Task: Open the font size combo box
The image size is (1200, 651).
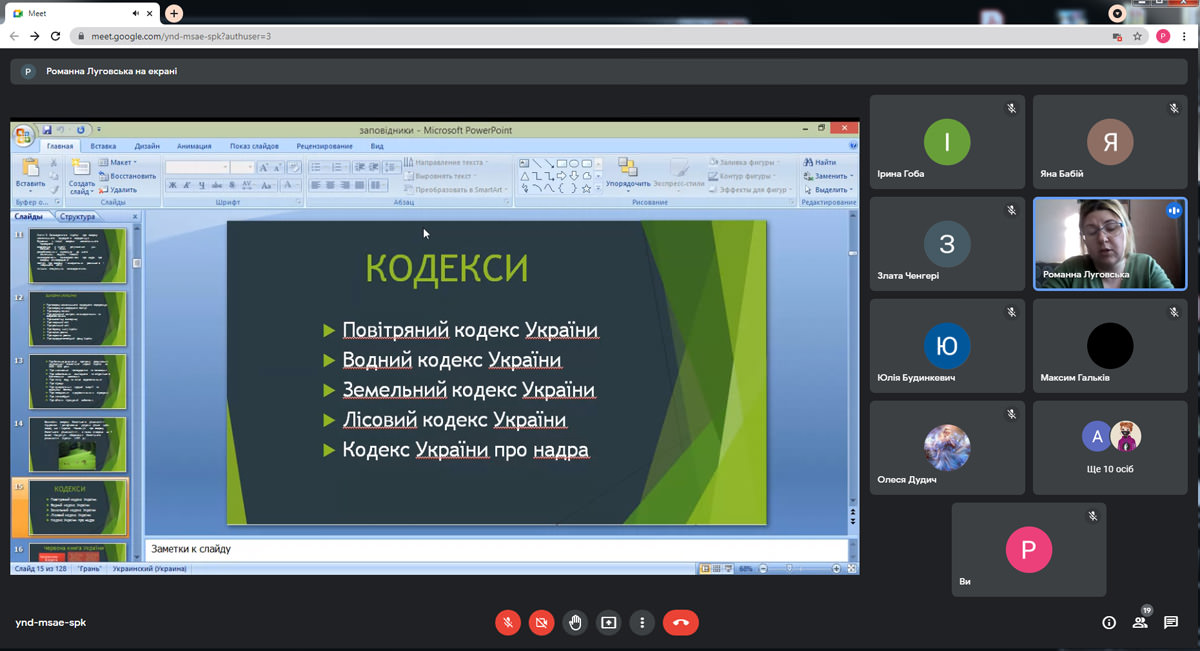Action: [243, 167]
